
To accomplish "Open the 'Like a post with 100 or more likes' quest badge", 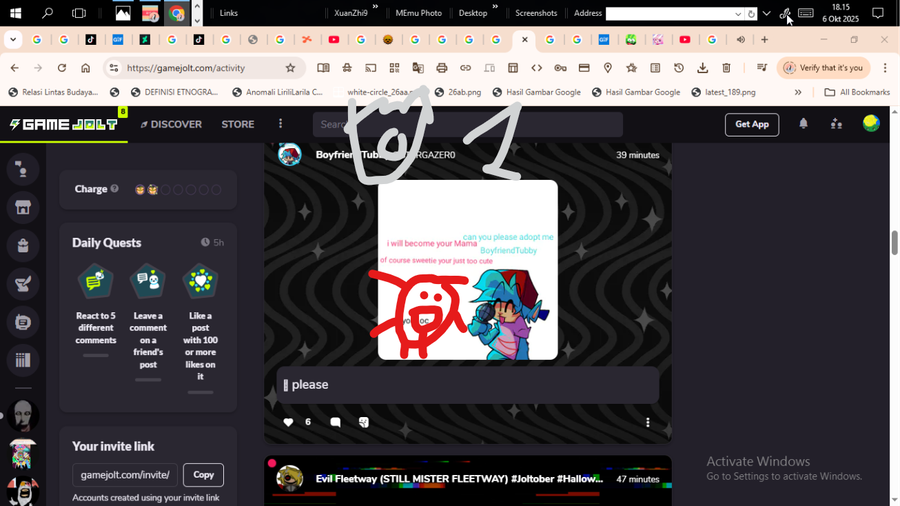I will click(x=200, y=281).
